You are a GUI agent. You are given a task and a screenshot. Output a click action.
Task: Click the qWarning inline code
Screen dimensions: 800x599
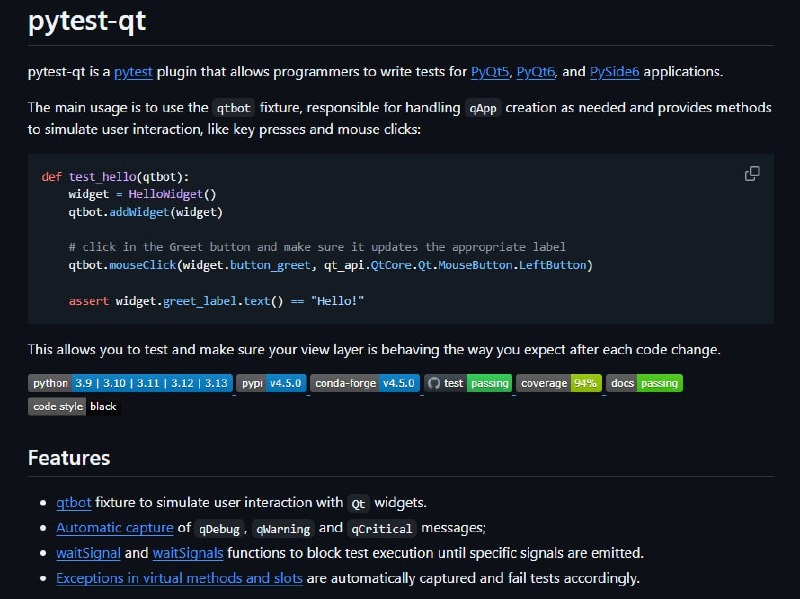pyautogui.click(x=283, y=529)
